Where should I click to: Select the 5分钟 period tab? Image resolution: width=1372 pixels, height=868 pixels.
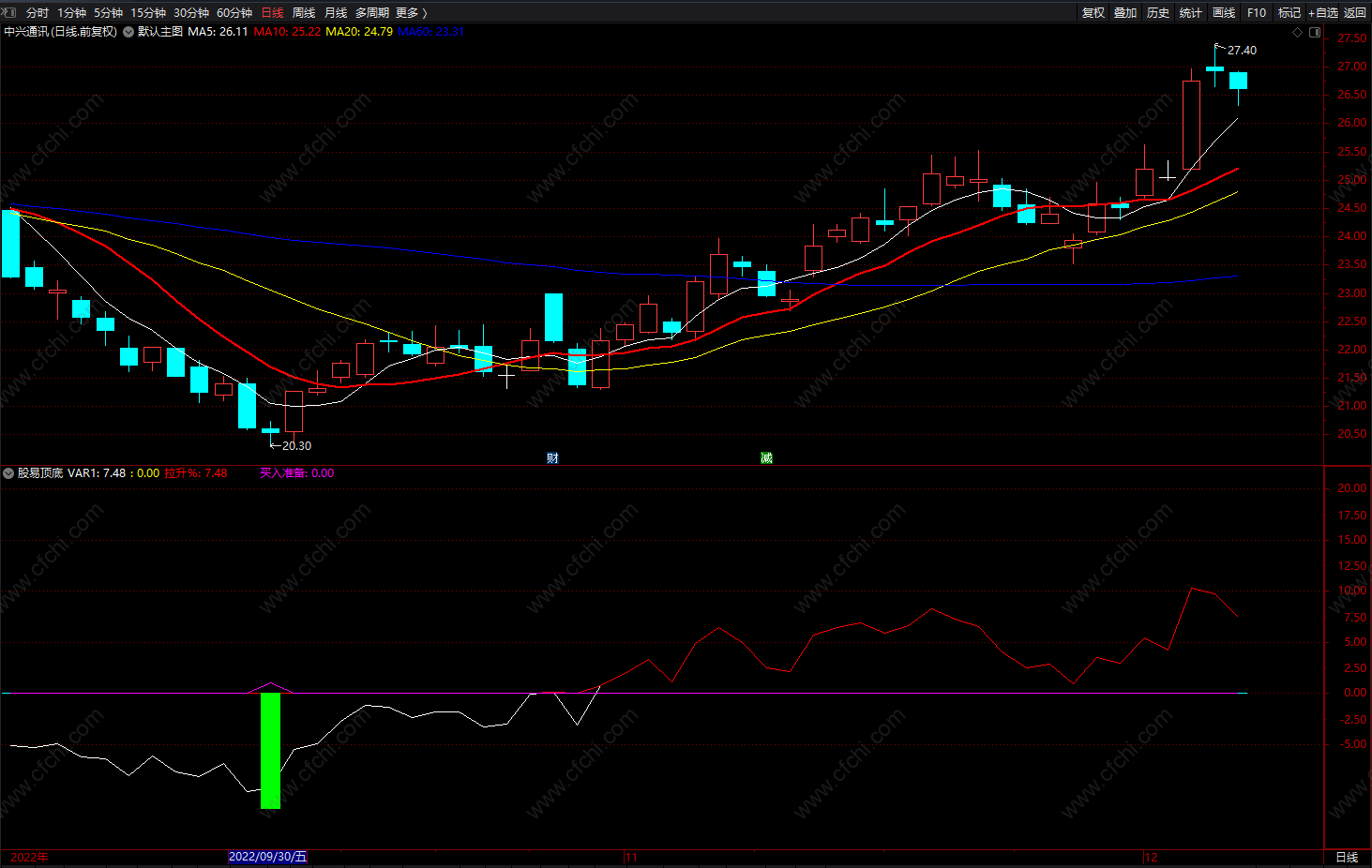coord(108,12)
